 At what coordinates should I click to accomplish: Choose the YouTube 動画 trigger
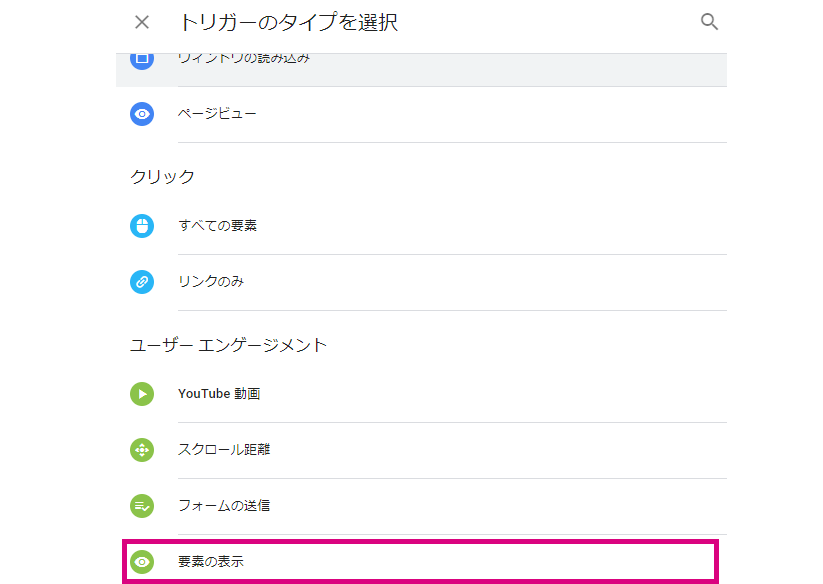(x=219, y=394)
